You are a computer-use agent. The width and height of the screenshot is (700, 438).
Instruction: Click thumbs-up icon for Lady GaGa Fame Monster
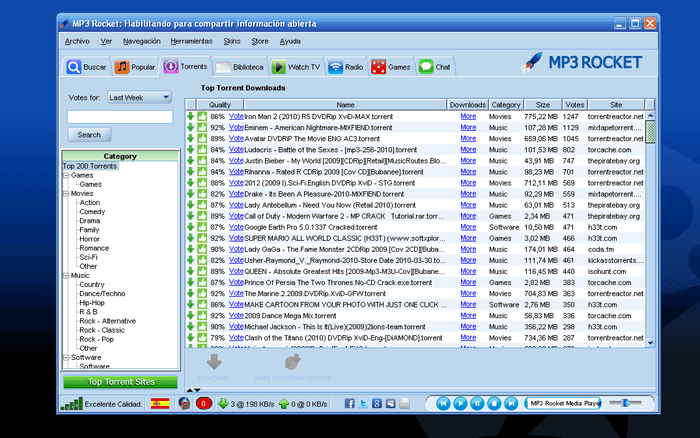pyautogui.click(x=202, y=250)
